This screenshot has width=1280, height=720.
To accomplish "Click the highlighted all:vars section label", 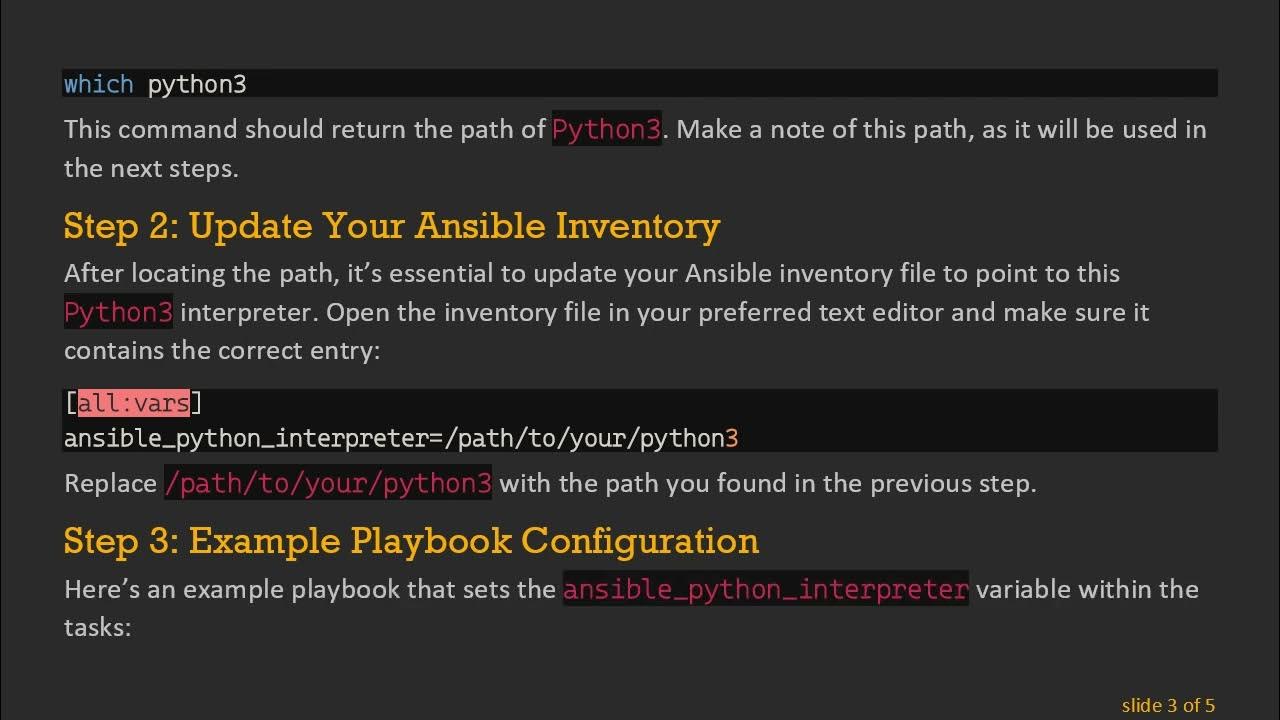I will click(x=133, y=403).
